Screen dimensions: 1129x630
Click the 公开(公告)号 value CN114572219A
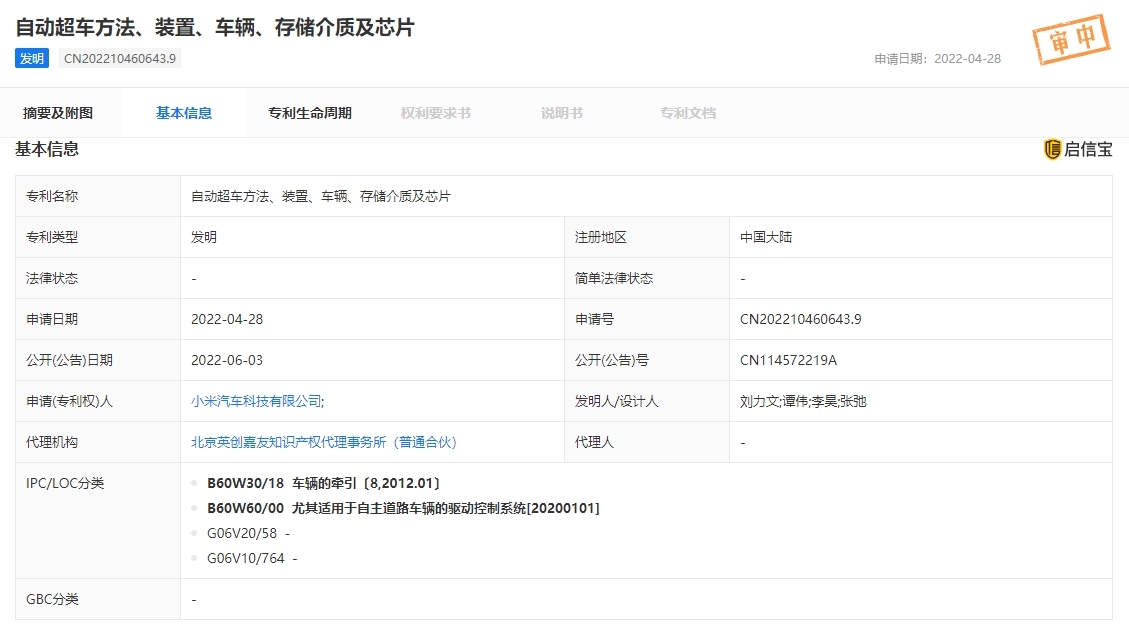tap(788, 360)
